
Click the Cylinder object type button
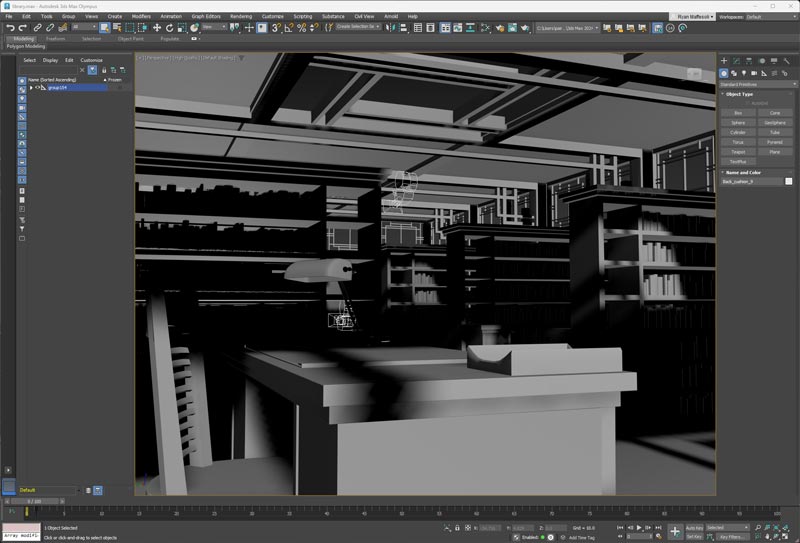[x=738, y=132]
